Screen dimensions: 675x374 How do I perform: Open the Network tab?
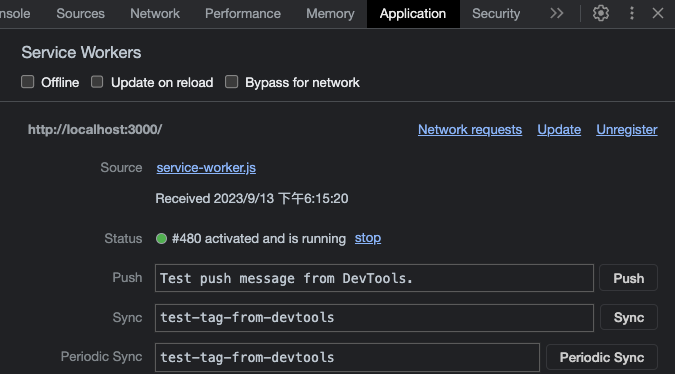pos(155,14)
